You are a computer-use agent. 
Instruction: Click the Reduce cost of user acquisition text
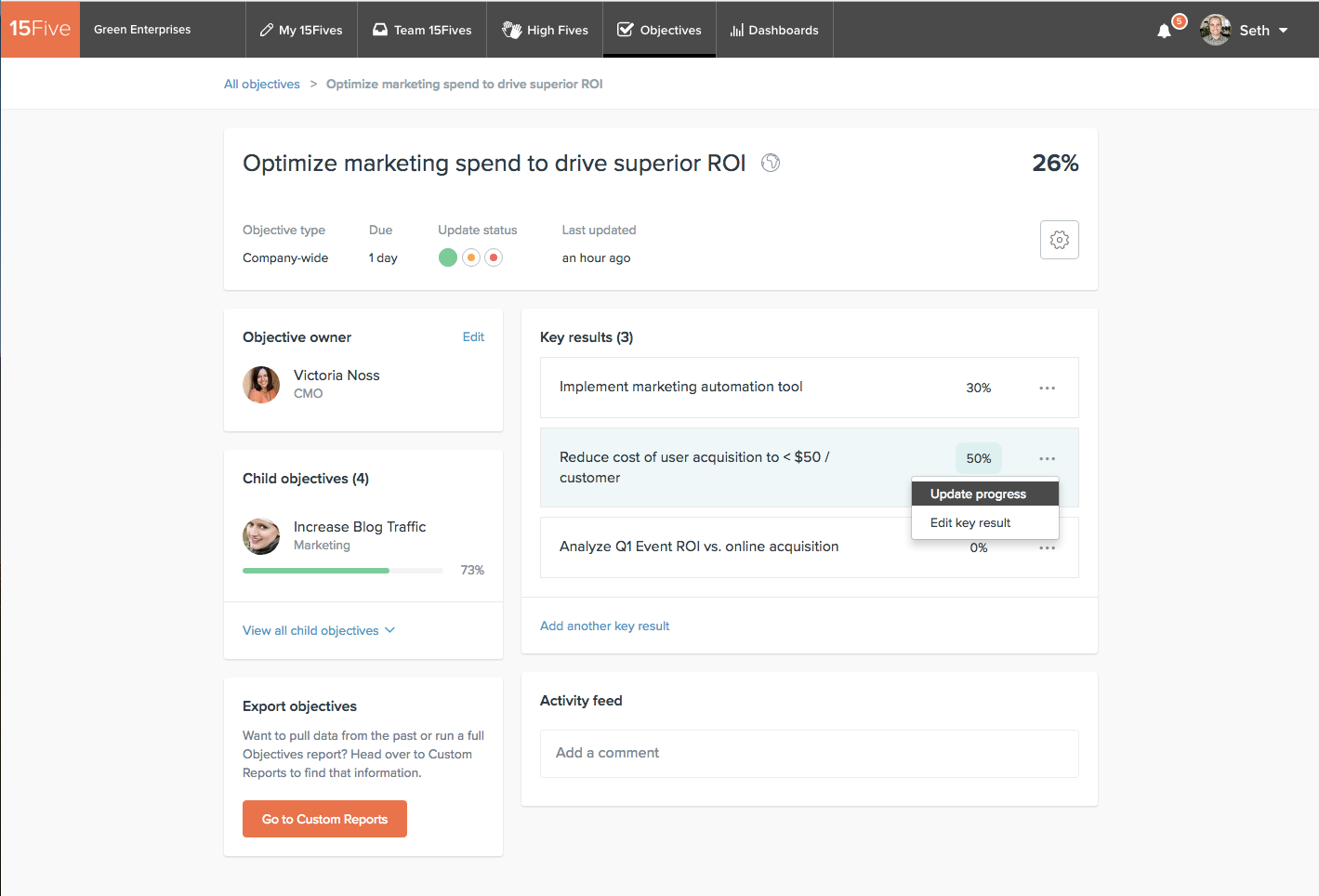[694, 467]
